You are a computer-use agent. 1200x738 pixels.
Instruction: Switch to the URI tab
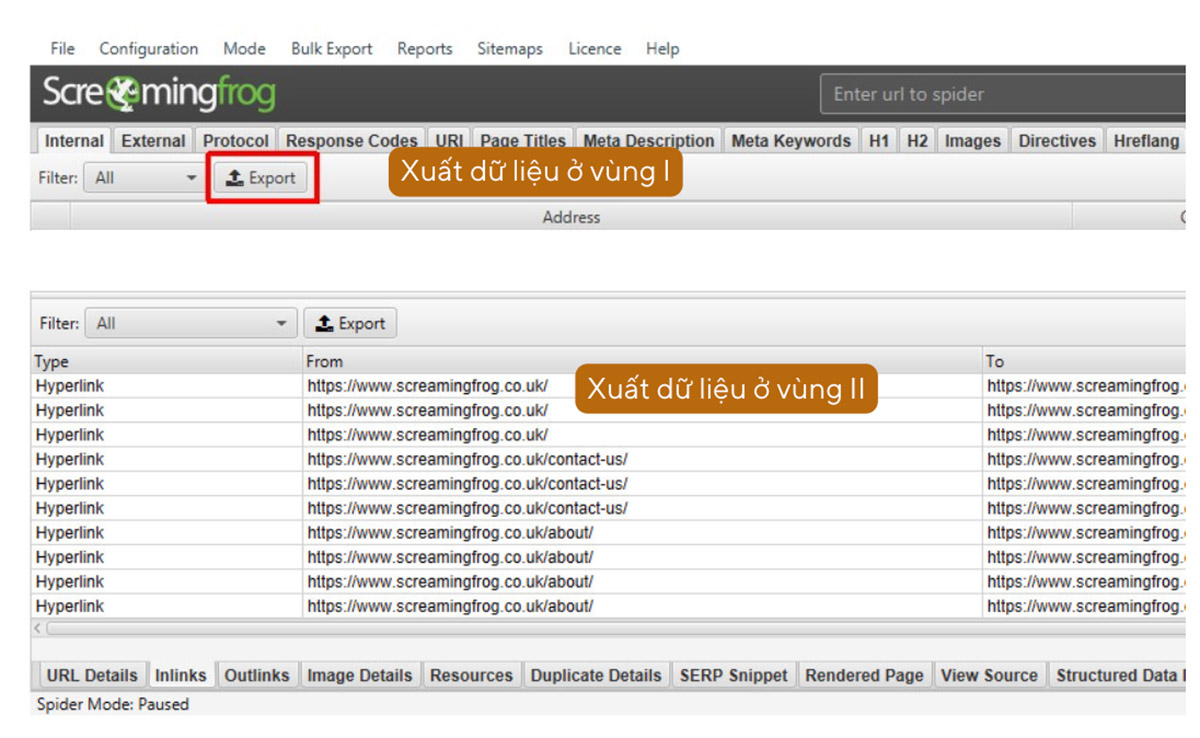click(449, 141)
